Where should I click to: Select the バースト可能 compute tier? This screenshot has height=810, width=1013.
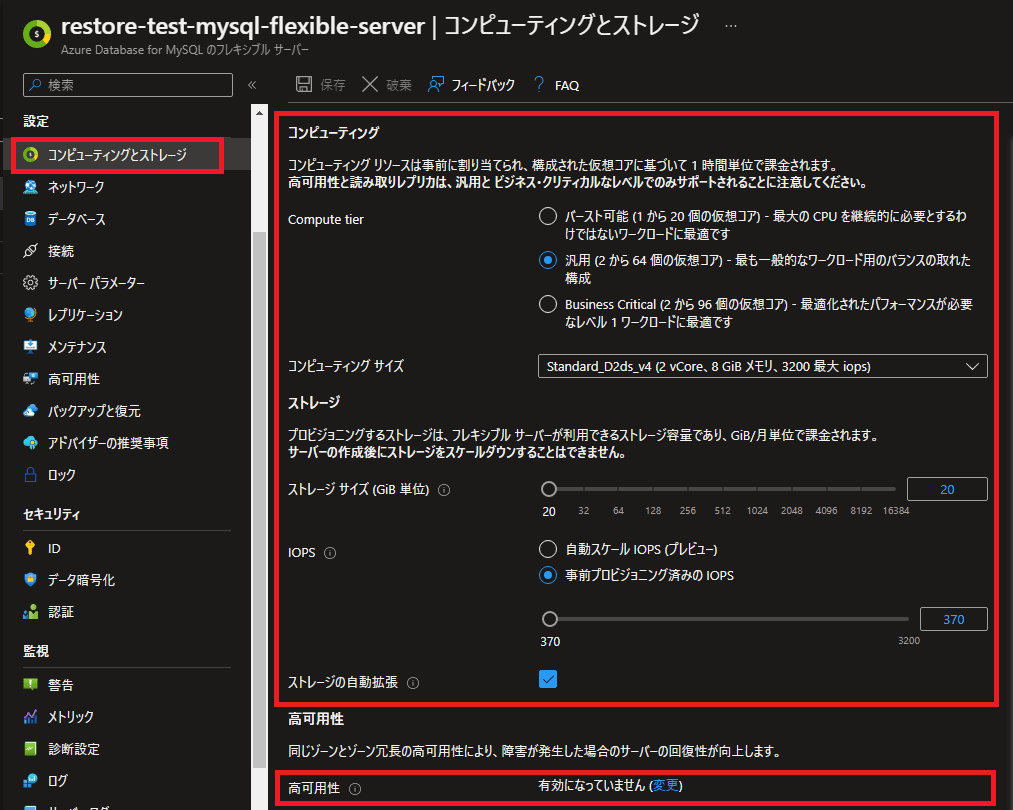548,216
